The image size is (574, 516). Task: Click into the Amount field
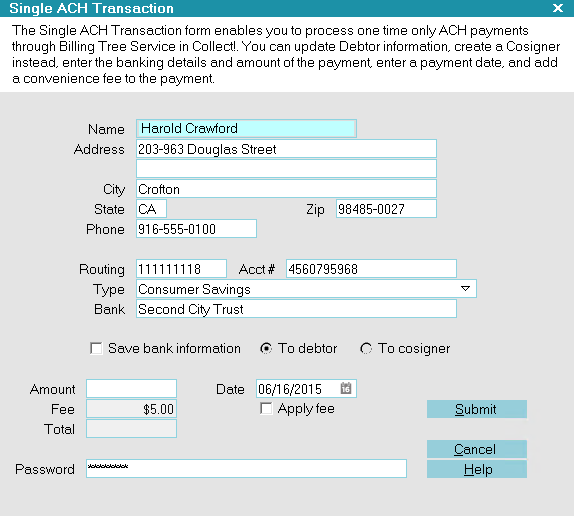tap(131, 388)
